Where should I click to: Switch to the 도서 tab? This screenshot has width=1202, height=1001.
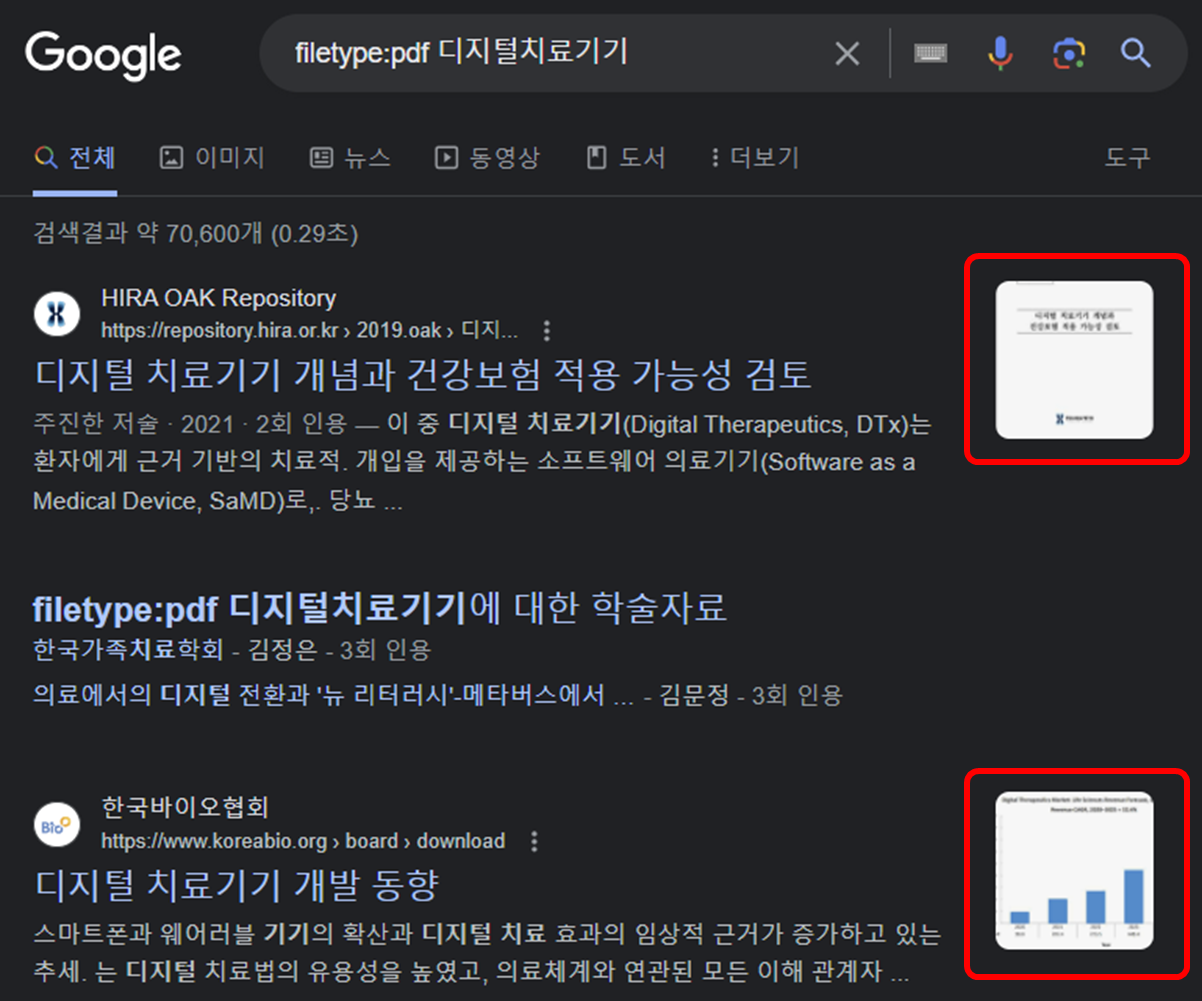626,158
